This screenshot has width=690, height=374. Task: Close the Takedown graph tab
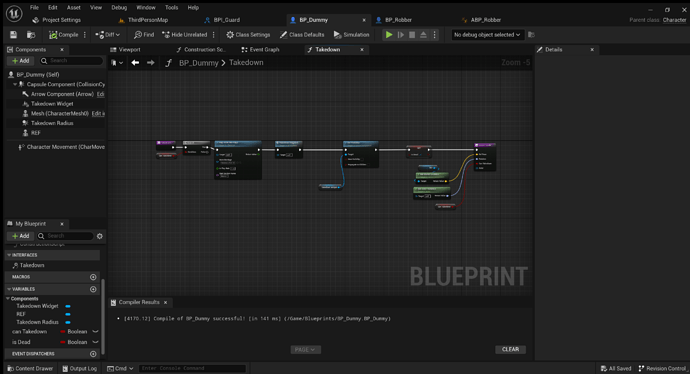[362, 50]
